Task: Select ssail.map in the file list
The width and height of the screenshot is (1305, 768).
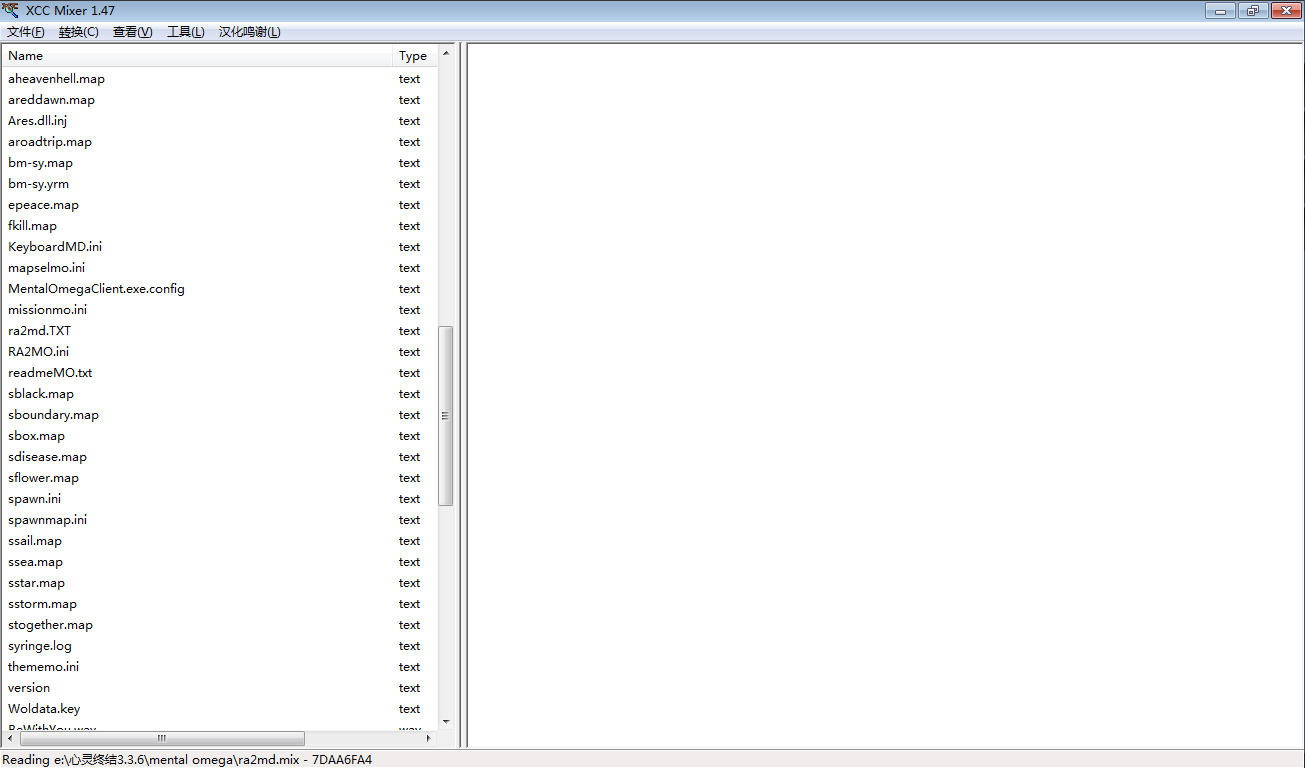Action: (35, 541)
